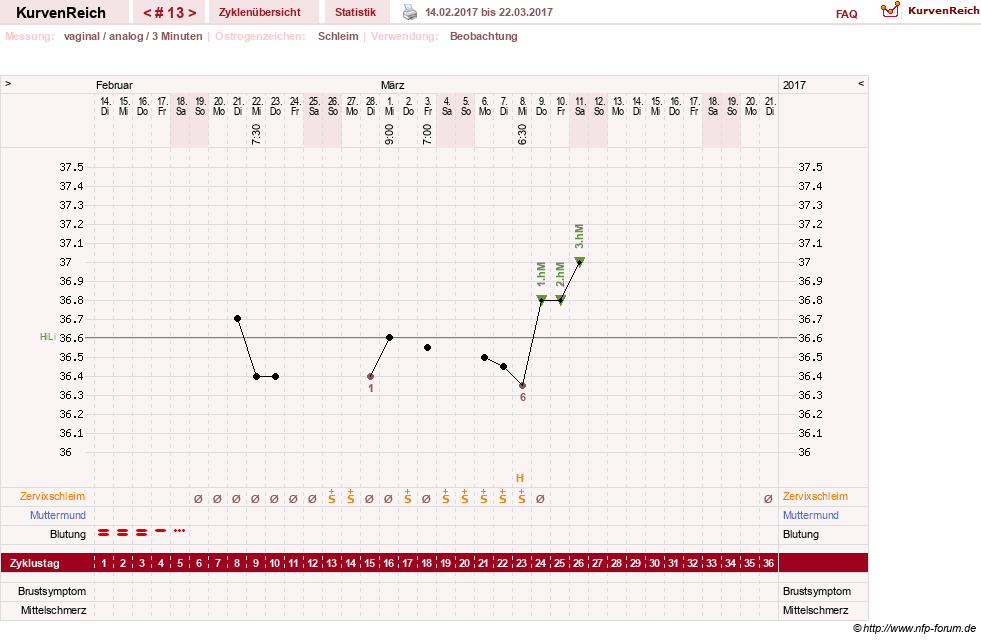
Task: Click the 'HLi' baseline label
Action: point(48,337)
